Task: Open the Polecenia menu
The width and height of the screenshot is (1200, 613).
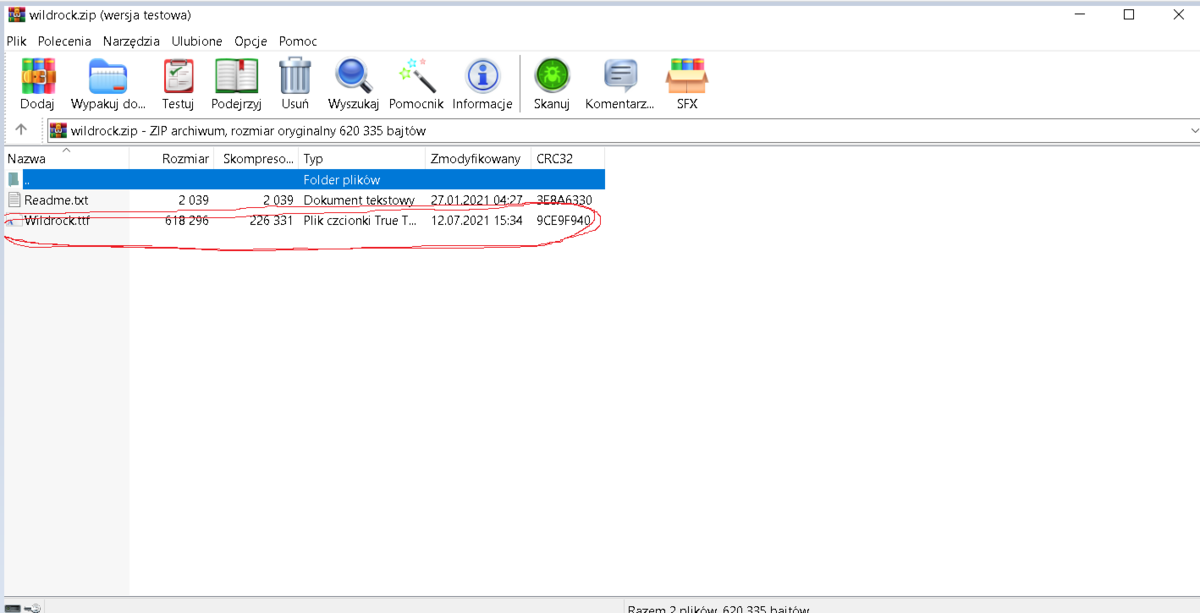Action: [64, 41]
